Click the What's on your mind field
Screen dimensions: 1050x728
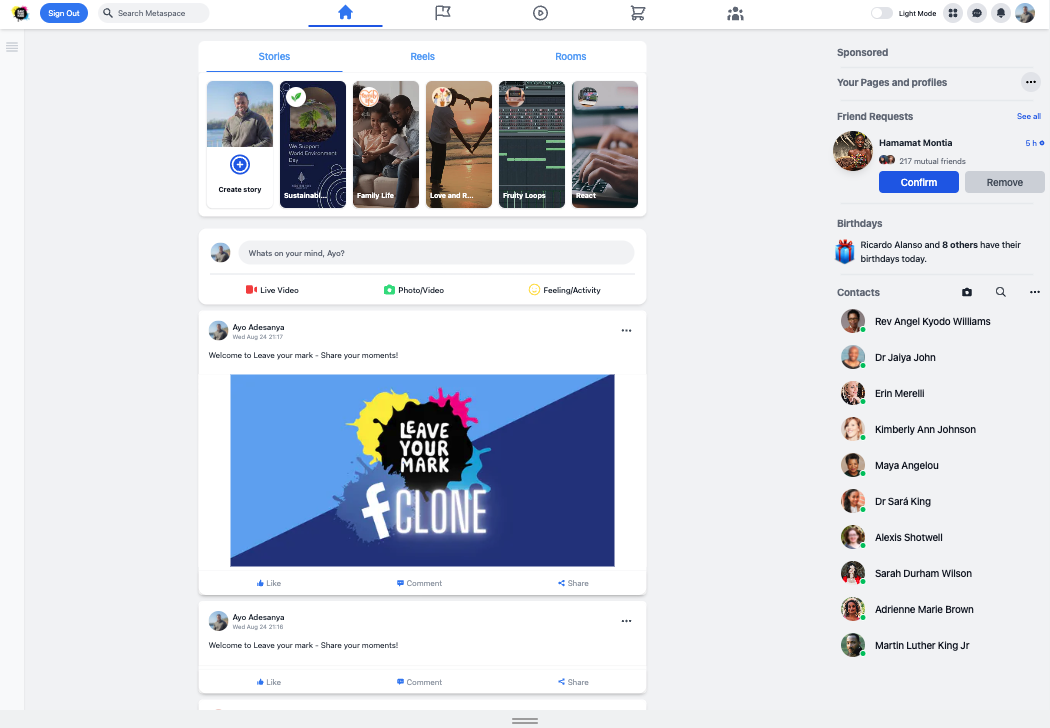click(x=436, y=253)
